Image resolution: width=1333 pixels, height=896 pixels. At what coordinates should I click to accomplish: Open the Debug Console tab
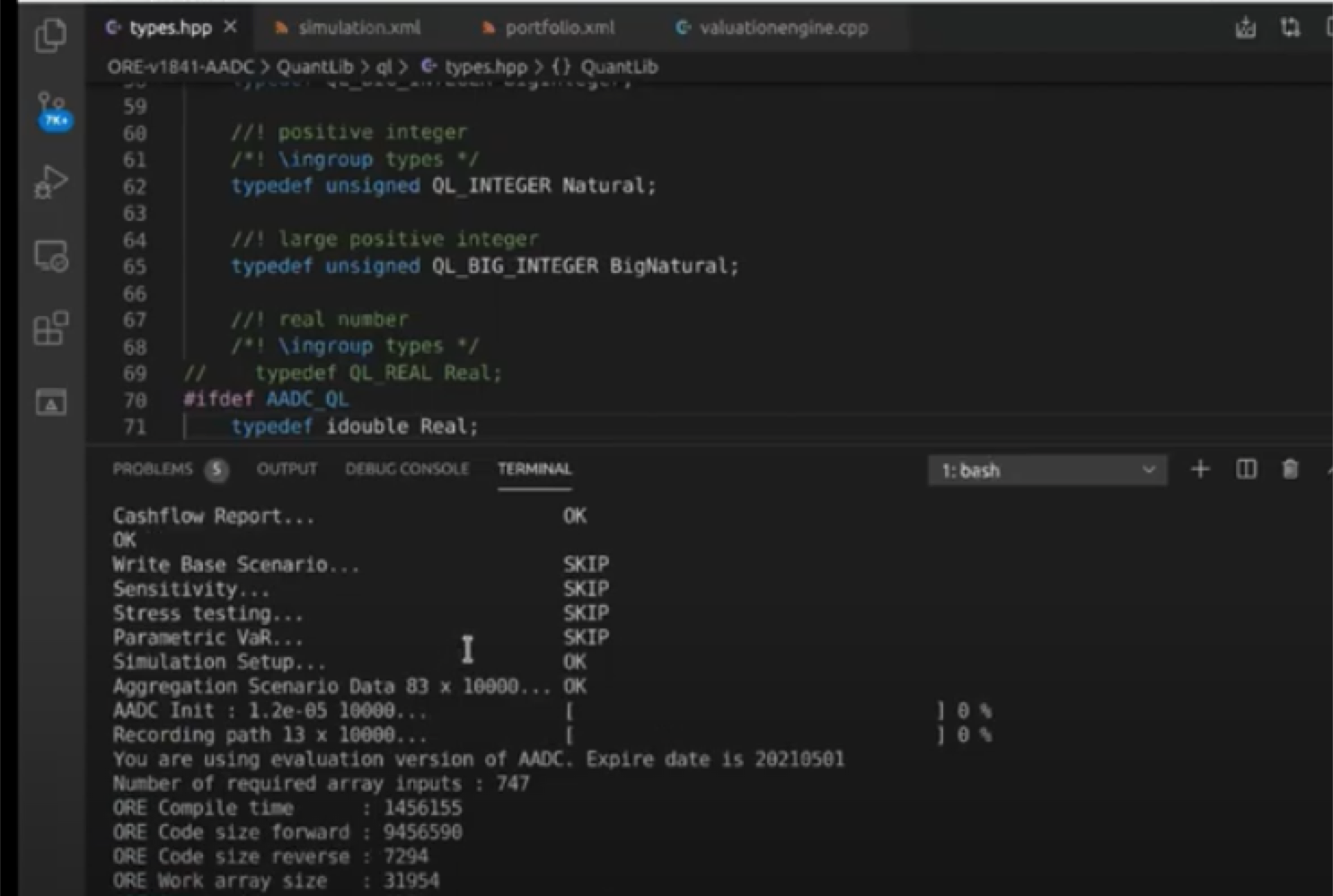[407, 469]
